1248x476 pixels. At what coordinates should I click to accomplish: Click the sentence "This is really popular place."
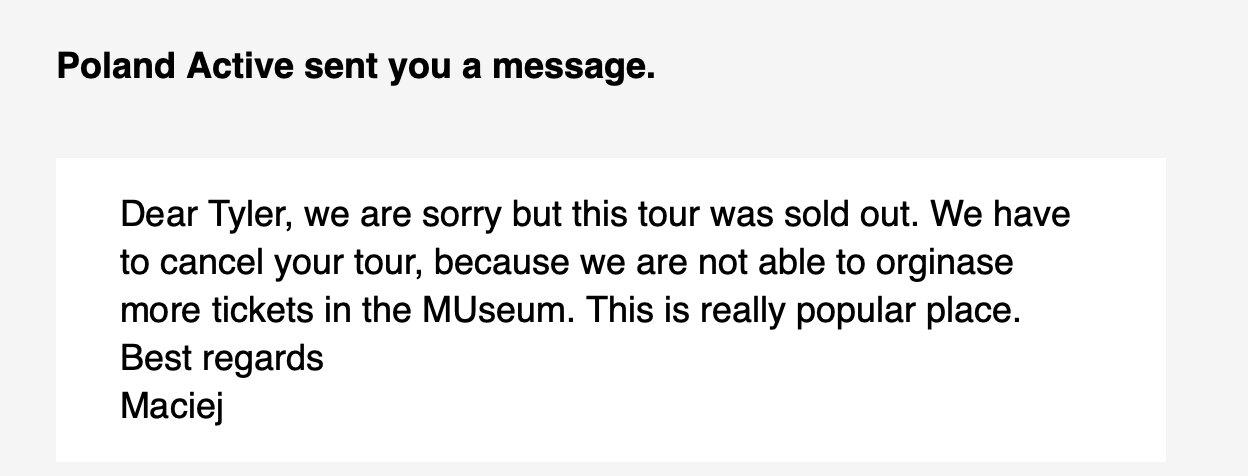click(x=804, y=312)
